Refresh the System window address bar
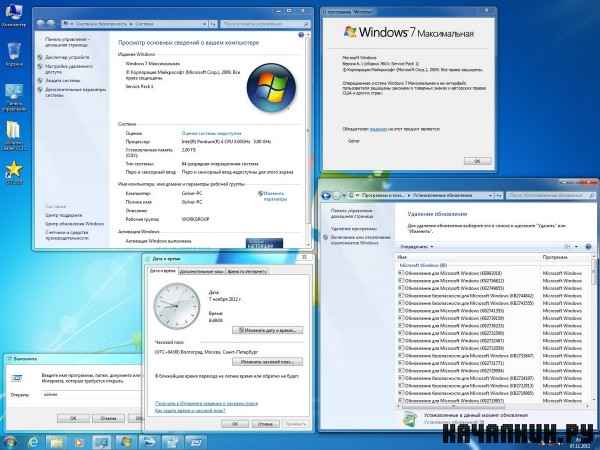The height and width of the screenshot is (450, 600). click(213, 24)
